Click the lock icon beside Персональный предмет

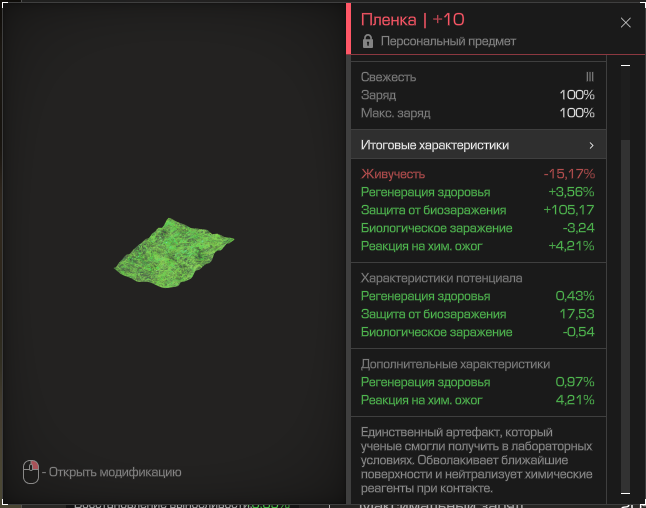coord(367,41)
